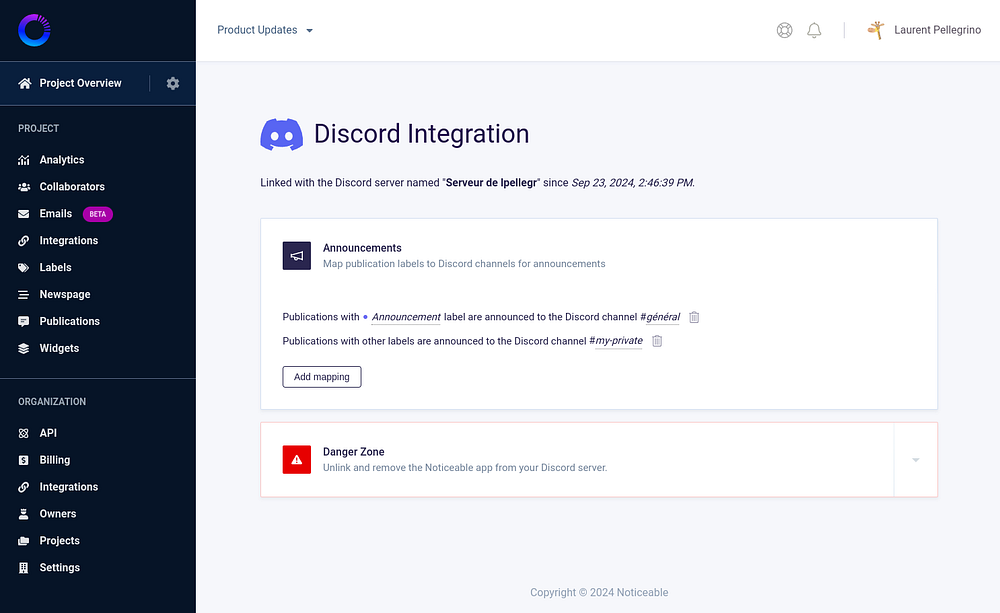This screenshot has height=613, width=1000.
Task: Open Billing page
Action: pos(55,460)
